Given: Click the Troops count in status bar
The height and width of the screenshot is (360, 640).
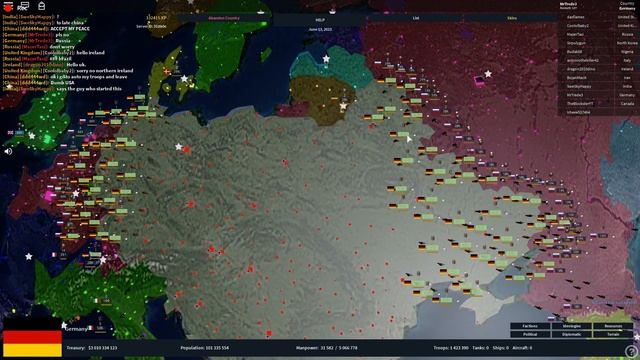Looking at the screenshot, I should pyautogui.click(x=451, y=348).
